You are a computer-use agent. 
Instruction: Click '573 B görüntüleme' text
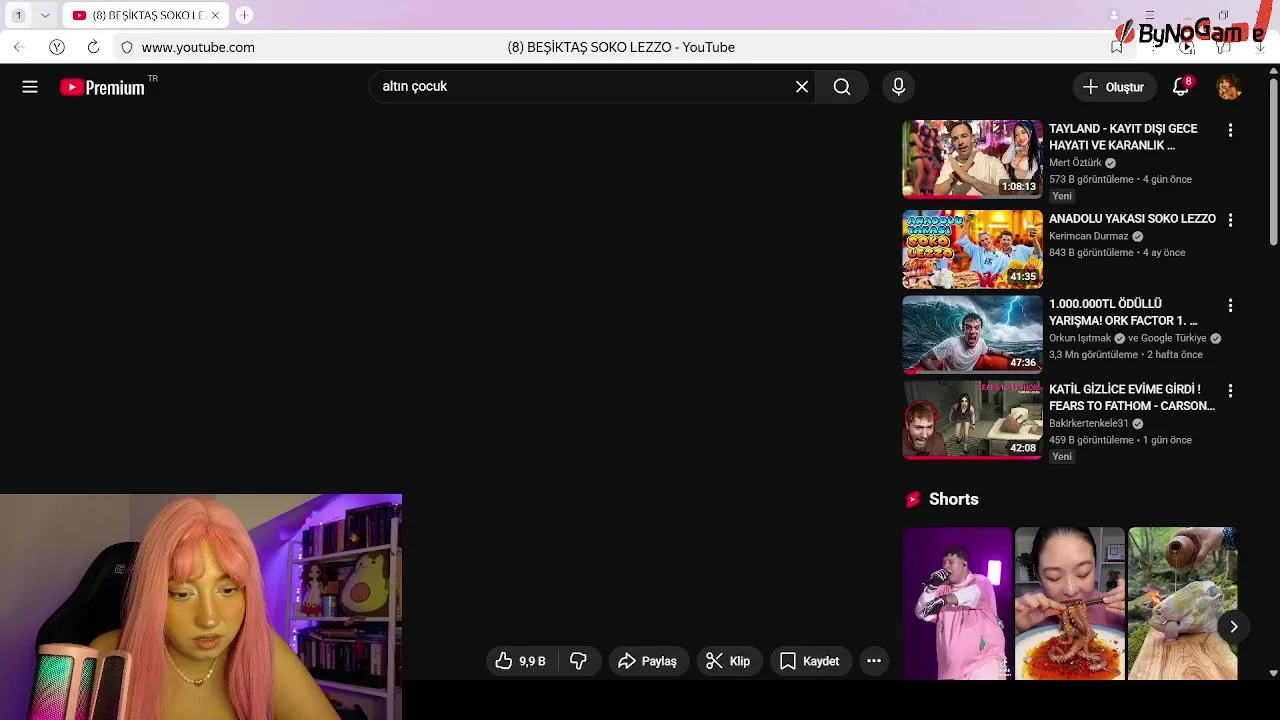pos(1091,180)
